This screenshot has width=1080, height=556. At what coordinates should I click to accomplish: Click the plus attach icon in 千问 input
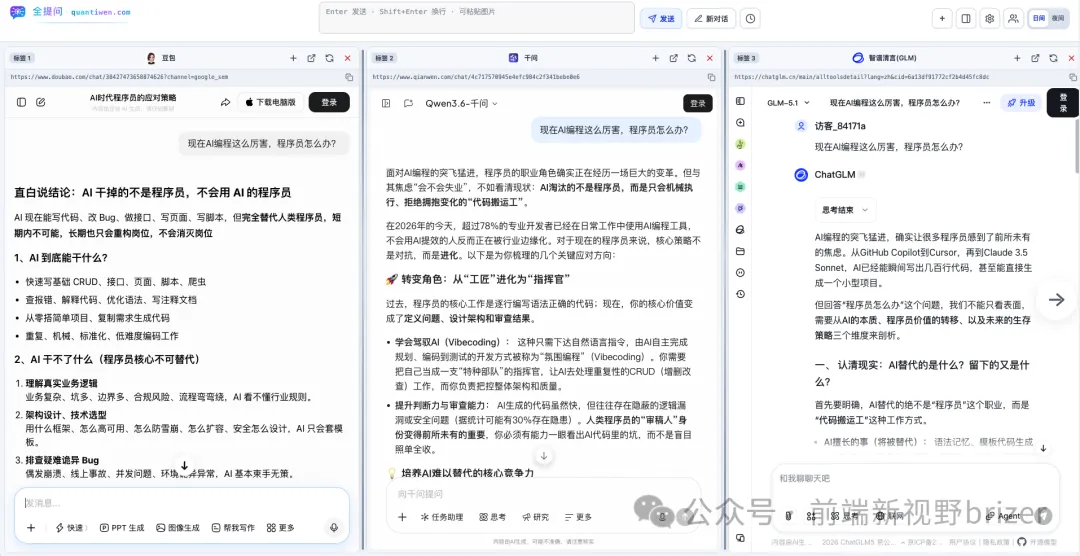click(403, 517)
